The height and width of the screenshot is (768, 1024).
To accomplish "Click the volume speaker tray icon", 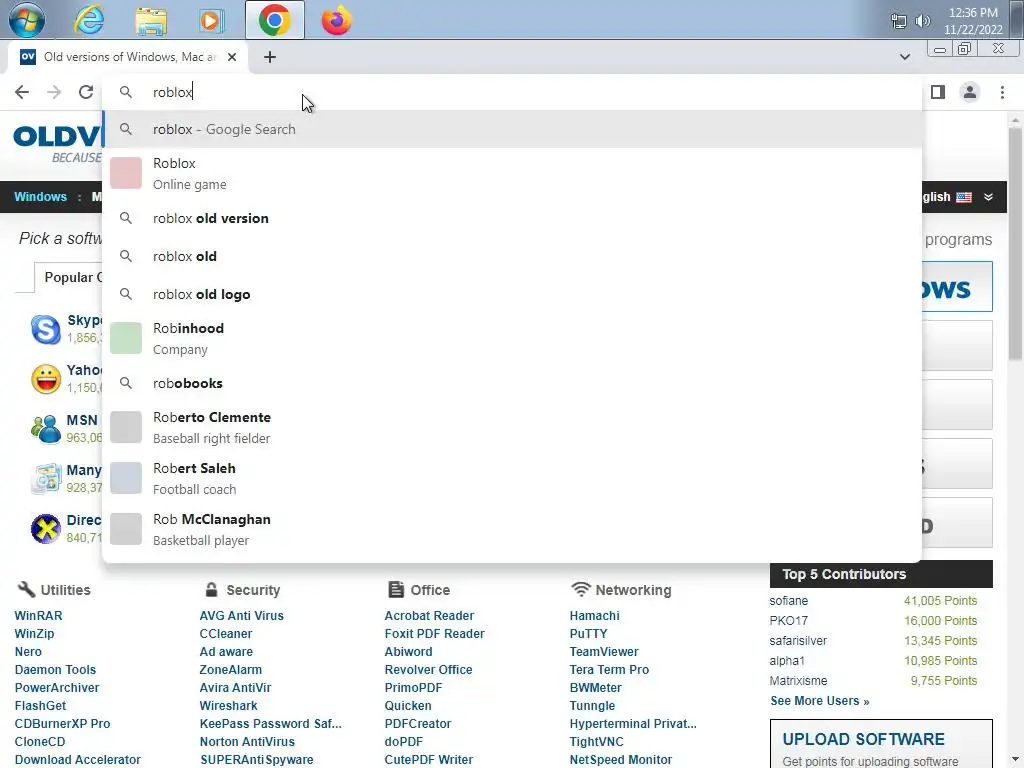I will click(x=922, y=21).
